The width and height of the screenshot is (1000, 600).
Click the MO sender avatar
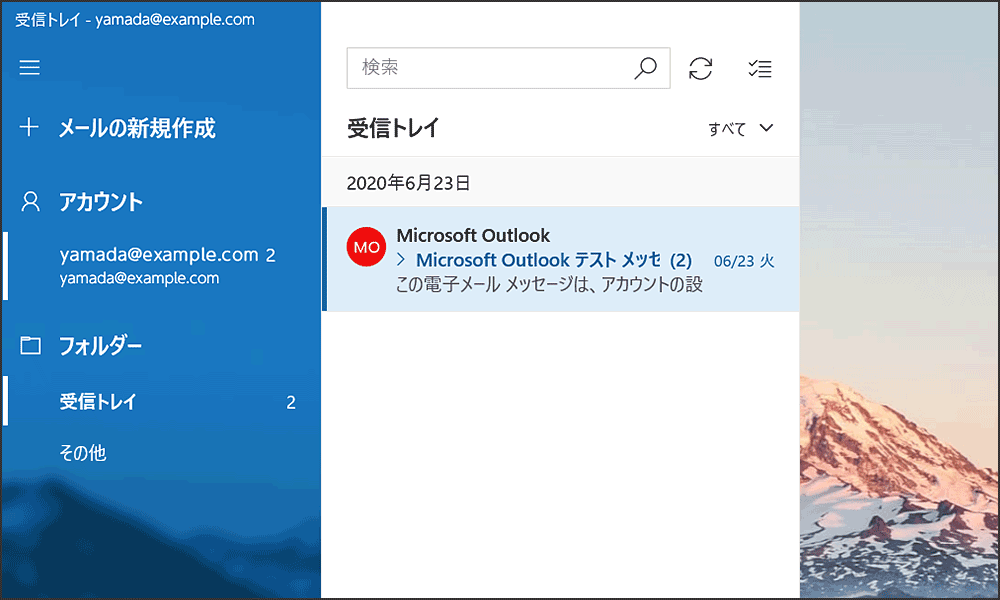[366, 247]
